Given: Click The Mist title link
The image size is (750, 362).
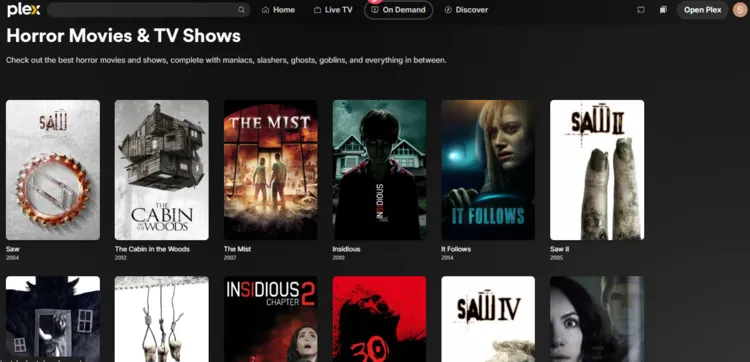Looking at the screenshot, I should click(237, 249).
